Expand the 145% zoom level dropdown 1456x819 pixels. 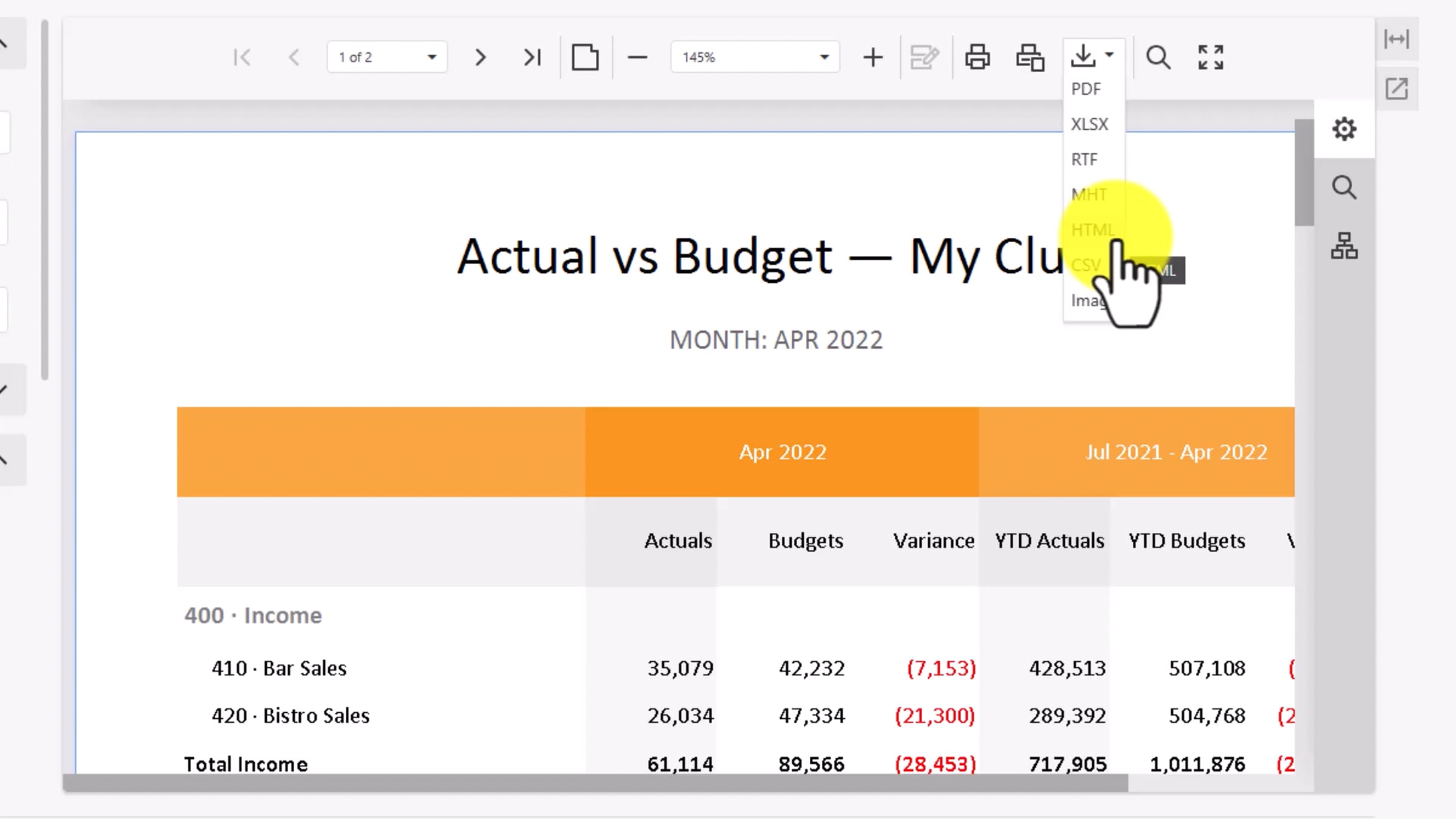[x=824, y=58]
